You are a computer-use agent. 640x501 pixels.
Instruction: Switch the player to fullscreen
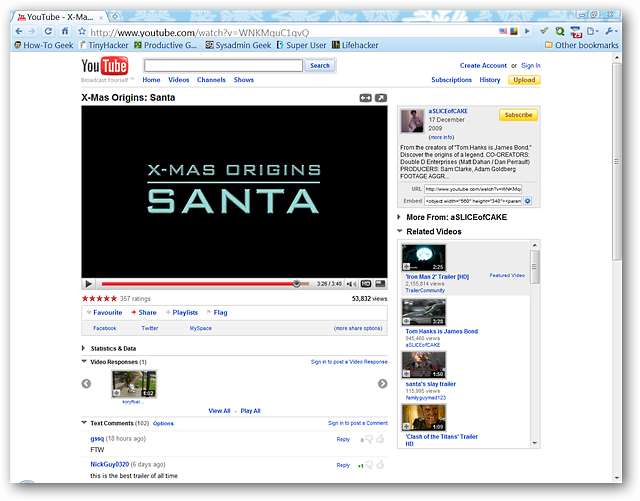[x=380, y=284]
